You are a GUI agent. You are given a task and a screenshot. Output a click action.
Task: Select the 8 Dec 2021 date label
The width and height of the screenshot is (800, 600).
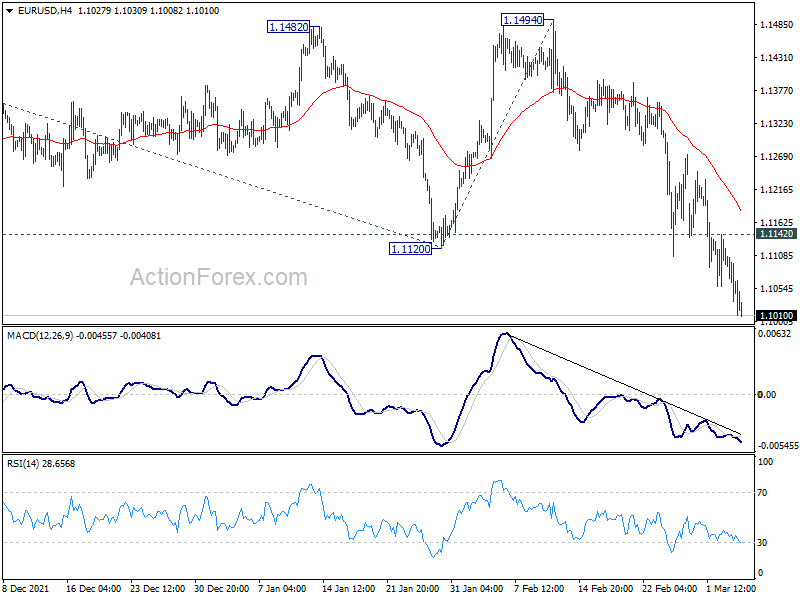tap(26, 588)
